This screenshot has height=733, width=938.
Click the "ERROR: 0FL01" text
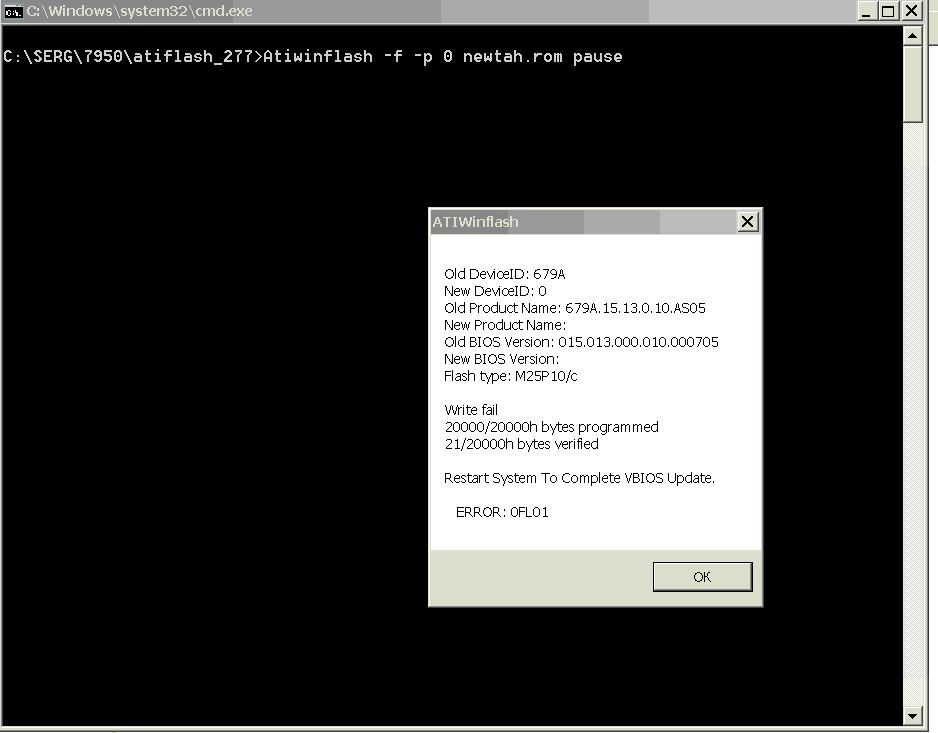pos(502,512)
